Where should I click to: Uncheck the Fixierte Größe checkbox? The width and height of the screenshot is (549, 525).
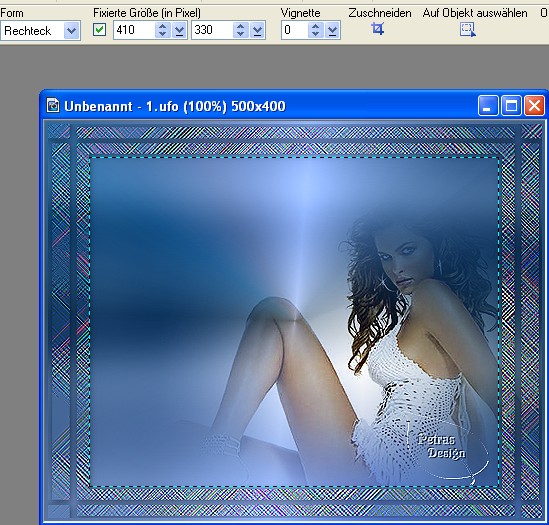[99, 29]
